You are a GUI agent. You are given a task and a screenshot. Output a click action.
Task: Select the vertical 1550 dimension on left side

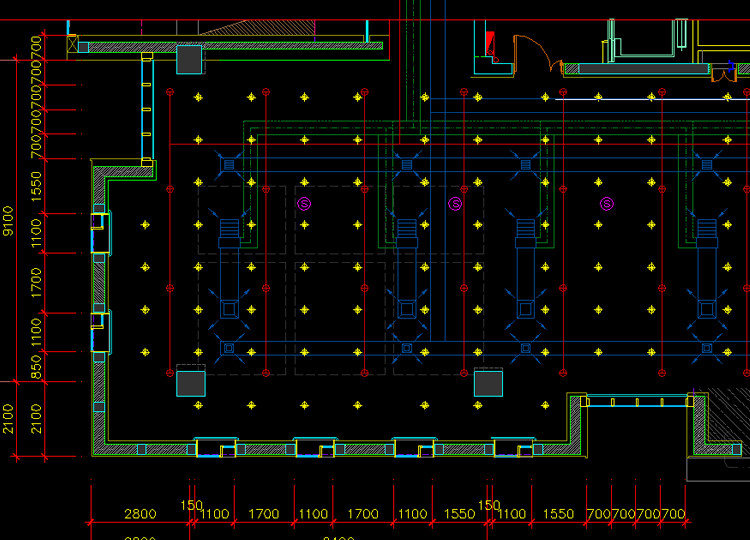coord(36,187)
